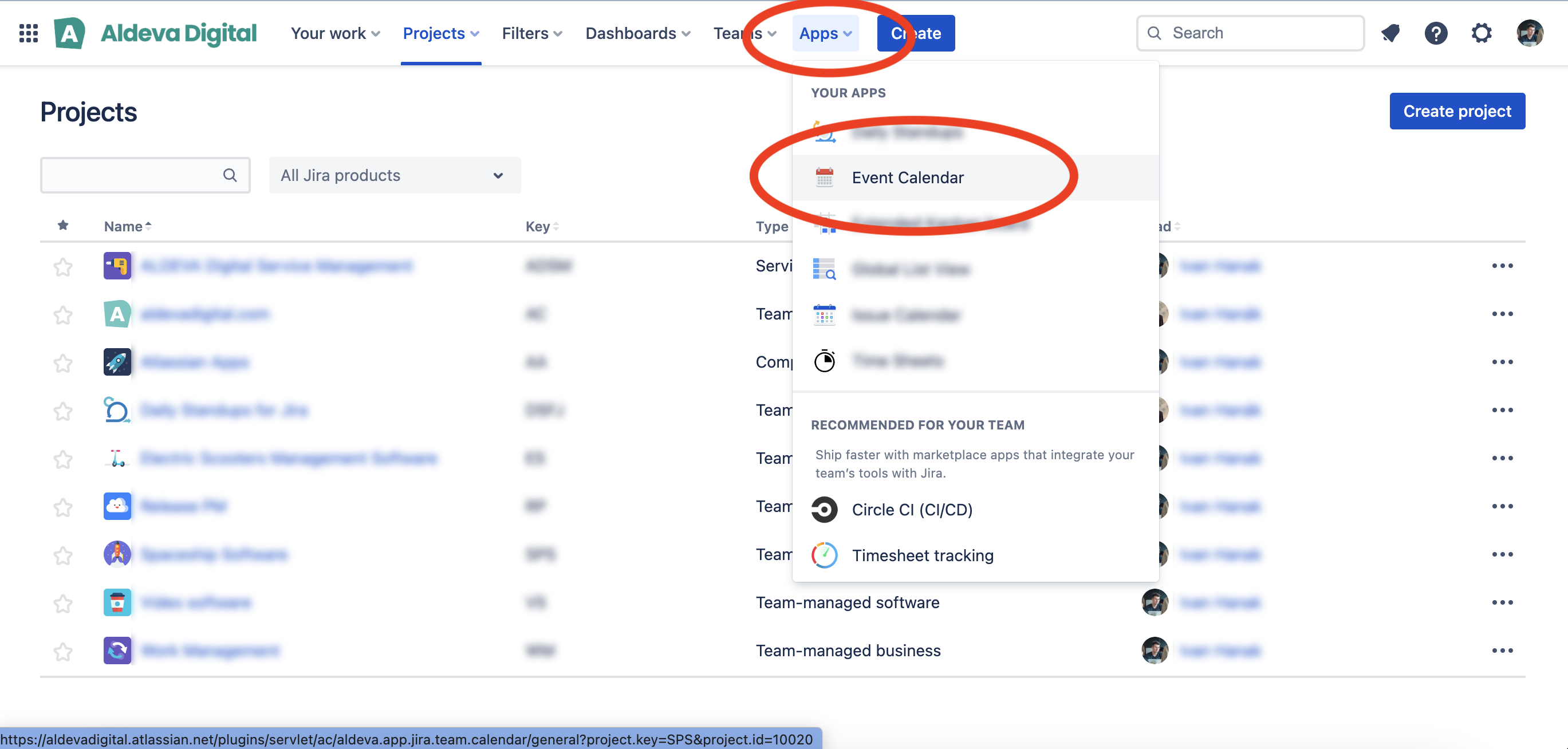Star the project with loop arrow avatar
This screenshot has width=1568, height=749.
tap(62, 411)
